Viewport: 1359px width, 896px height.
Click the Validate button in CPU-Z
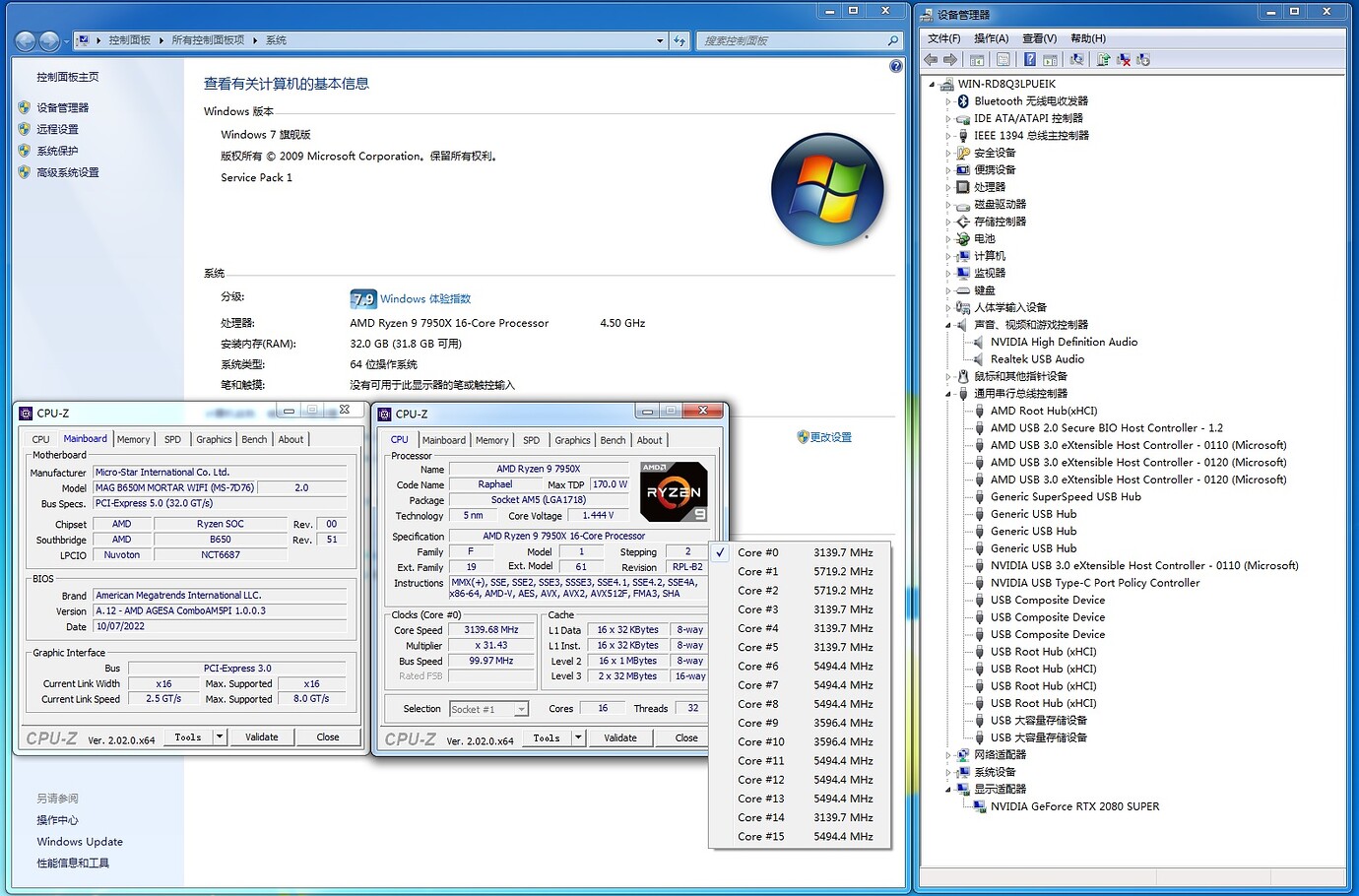pyautogui.click(x=620, y=737)
